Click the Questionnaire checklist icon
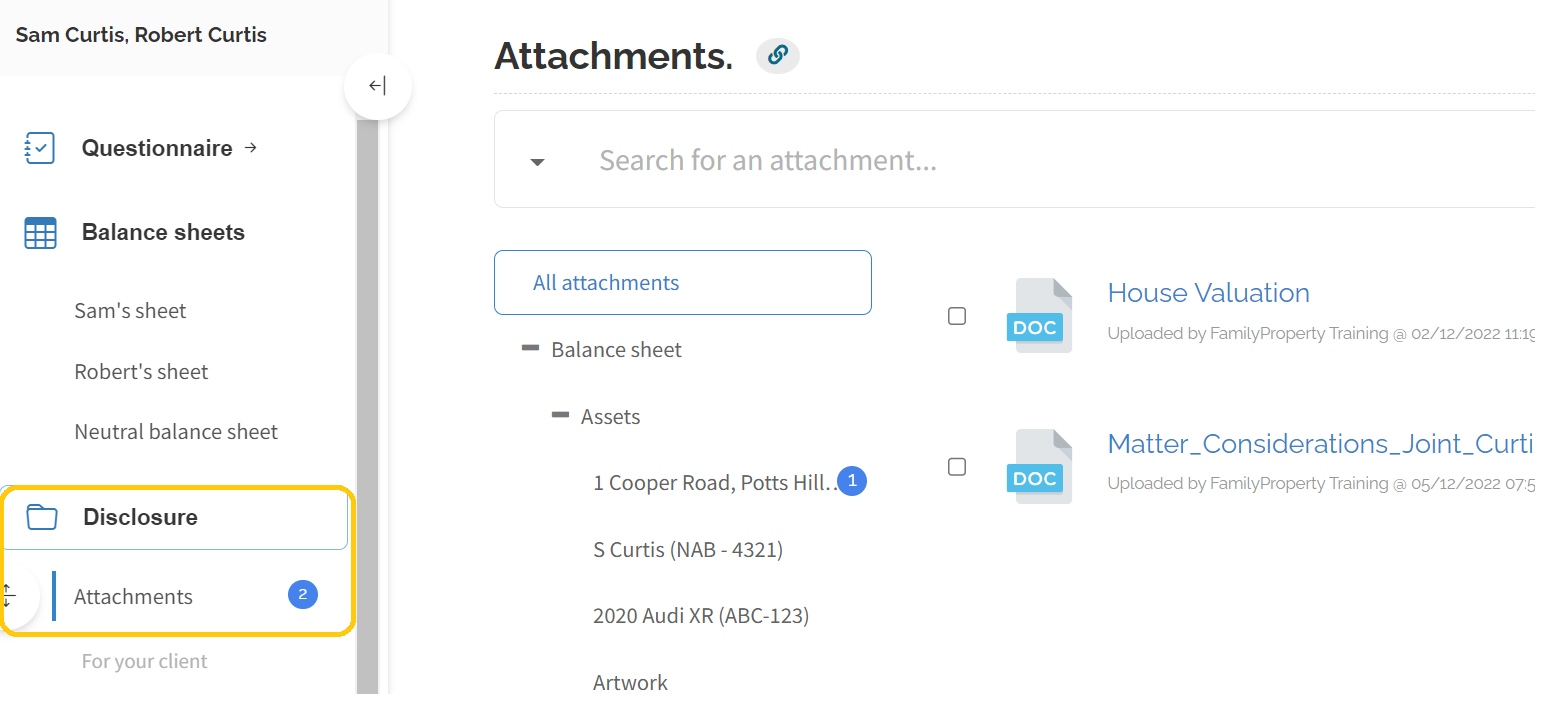 tap(40, 148)
